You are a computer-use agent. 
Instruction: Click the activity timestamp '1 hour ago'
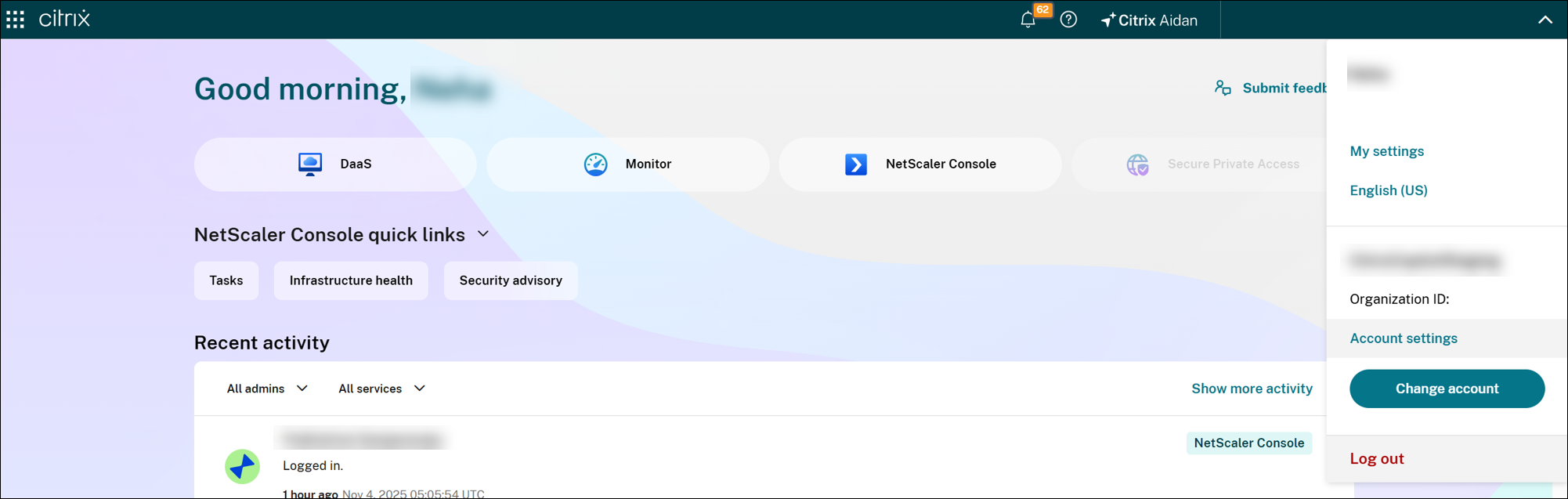[310, 494]
